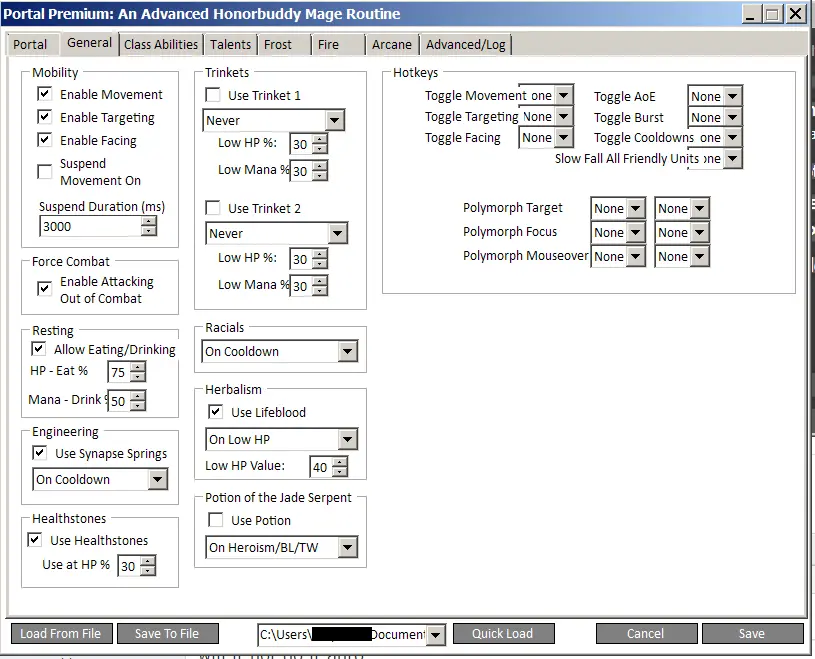Enable Use Trinket 1 checkbox
Screen dimensions: 815x659
point(213,95)
